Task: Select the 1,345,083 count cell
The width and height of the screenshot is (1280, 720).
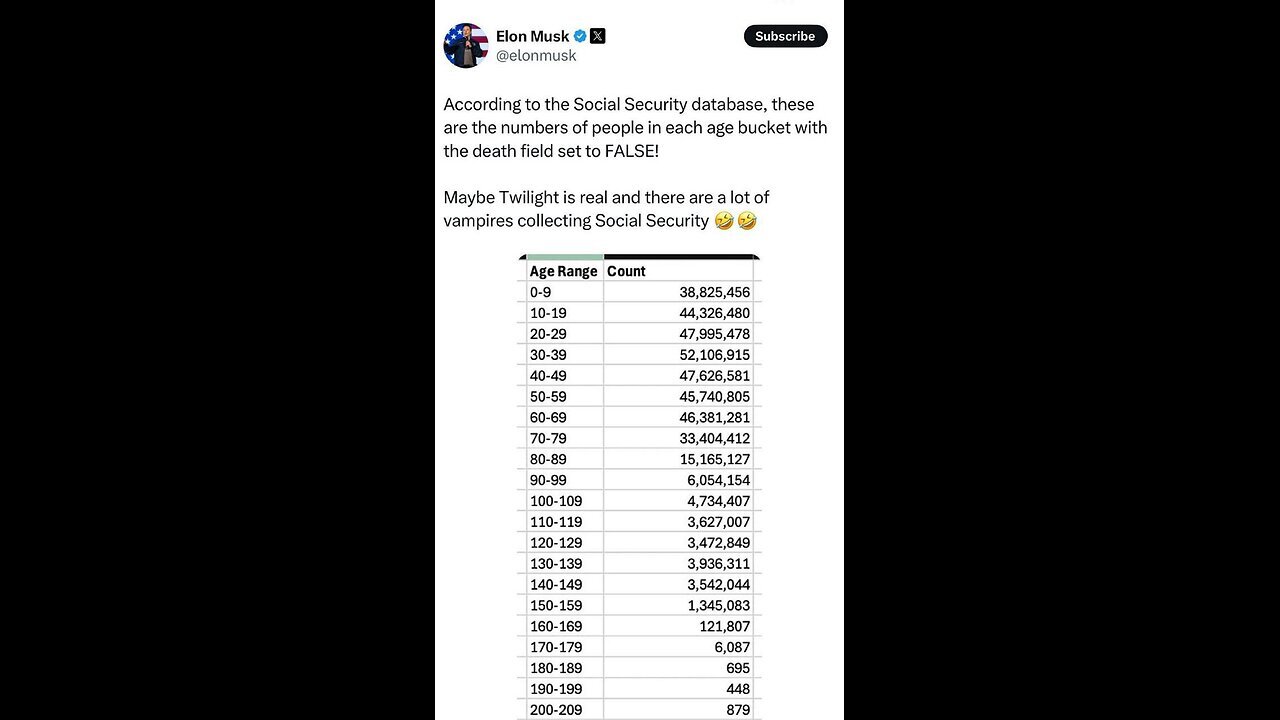Action: pyautogui.click(x=680, y=605)
